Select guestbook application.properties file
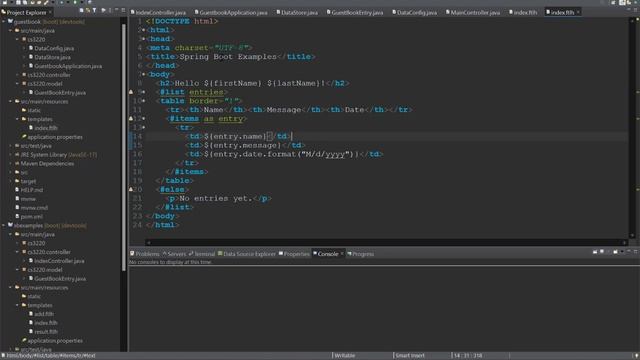 point(55,137)
